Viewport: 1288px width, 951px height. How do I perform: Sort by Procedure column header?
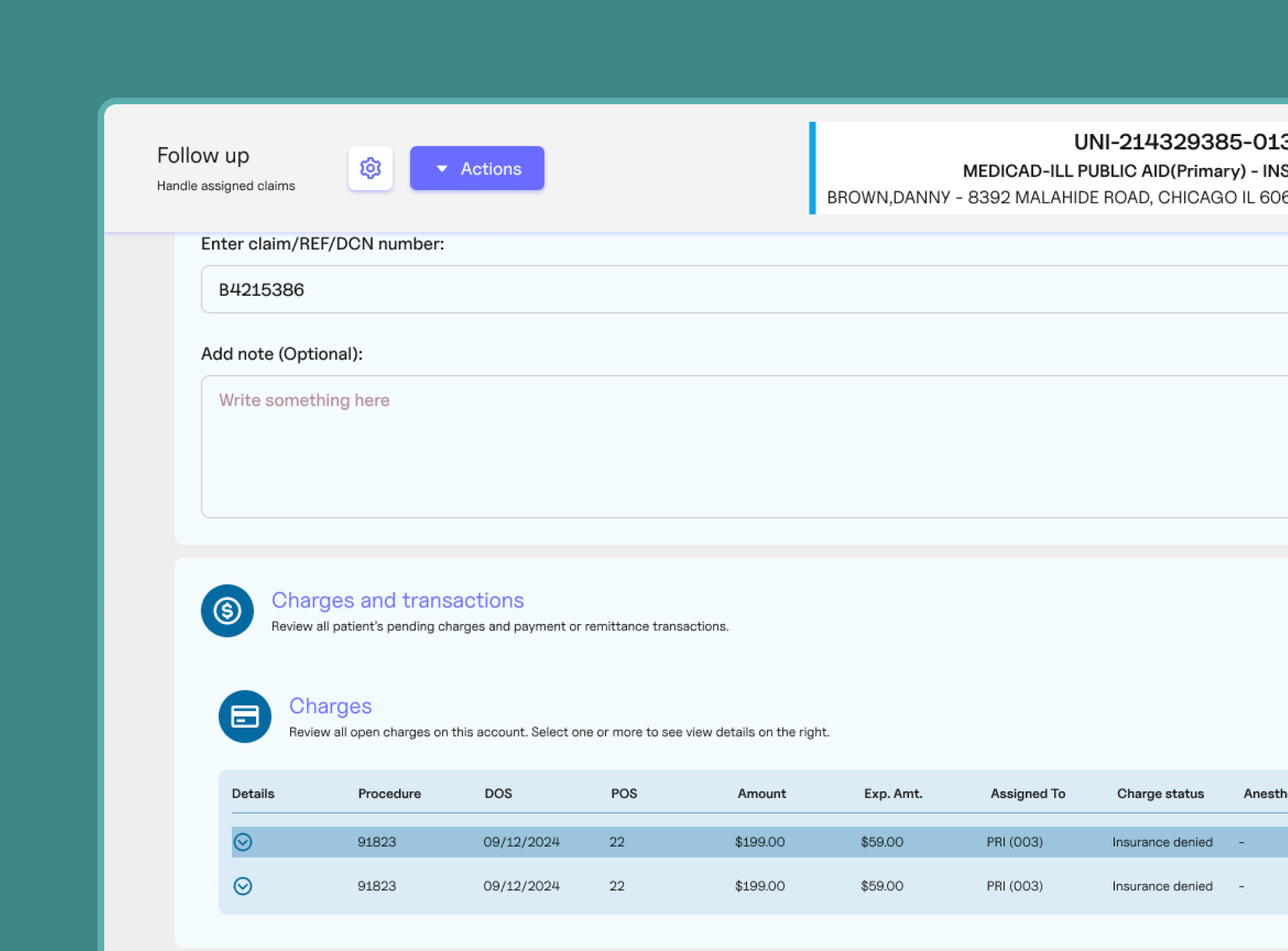389,793
